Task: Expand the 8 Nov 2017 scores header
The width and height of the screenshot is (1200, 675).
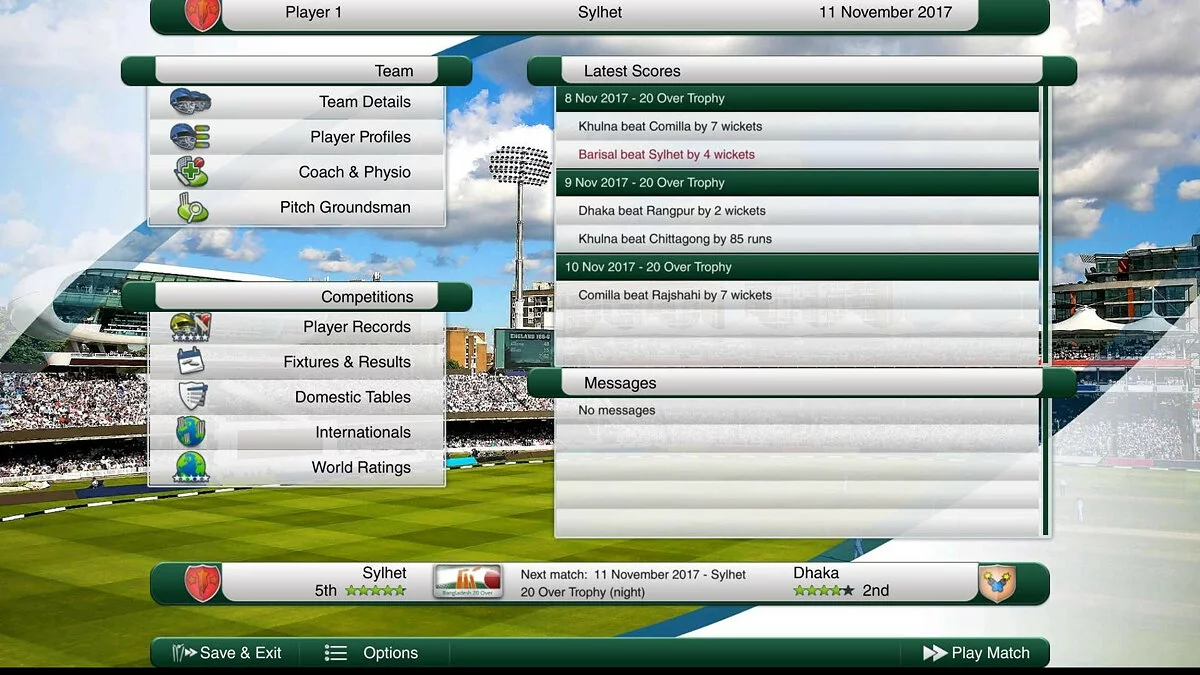Action: click(x=797, y=98)
